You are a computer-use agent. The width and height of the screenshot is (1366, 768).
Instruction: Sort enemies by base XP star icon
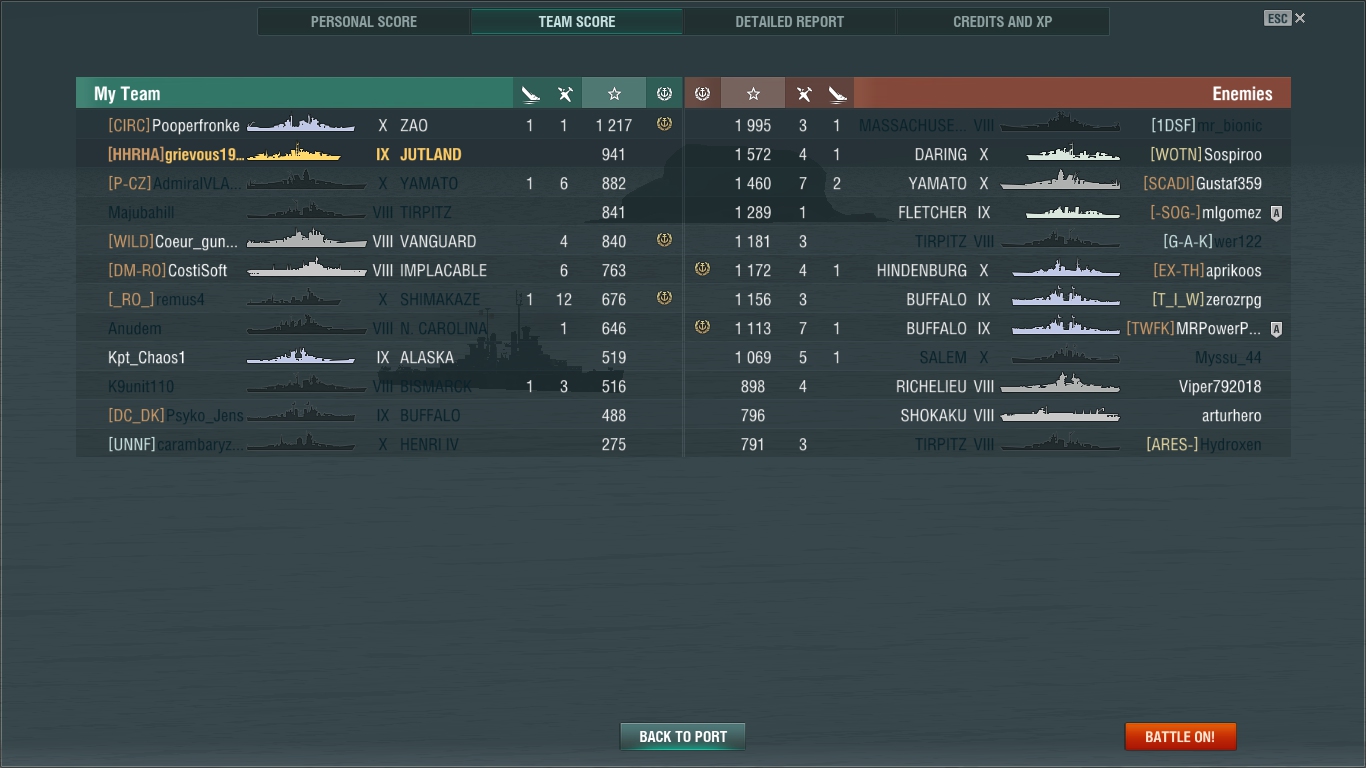click(x=753, y=93)
